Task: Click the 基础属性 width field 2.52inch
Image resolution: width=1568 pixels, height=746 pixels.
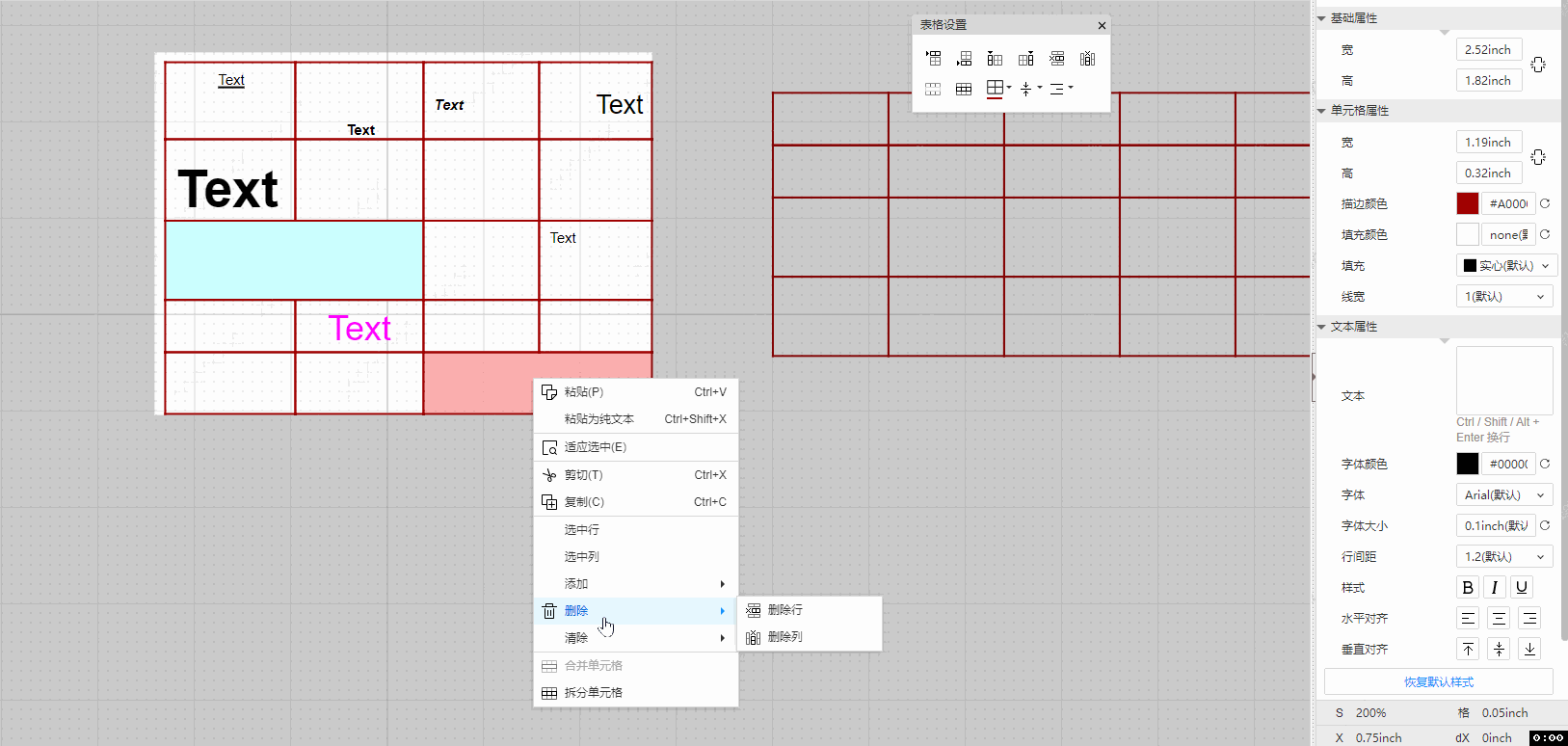Action: pos(1489,49)
